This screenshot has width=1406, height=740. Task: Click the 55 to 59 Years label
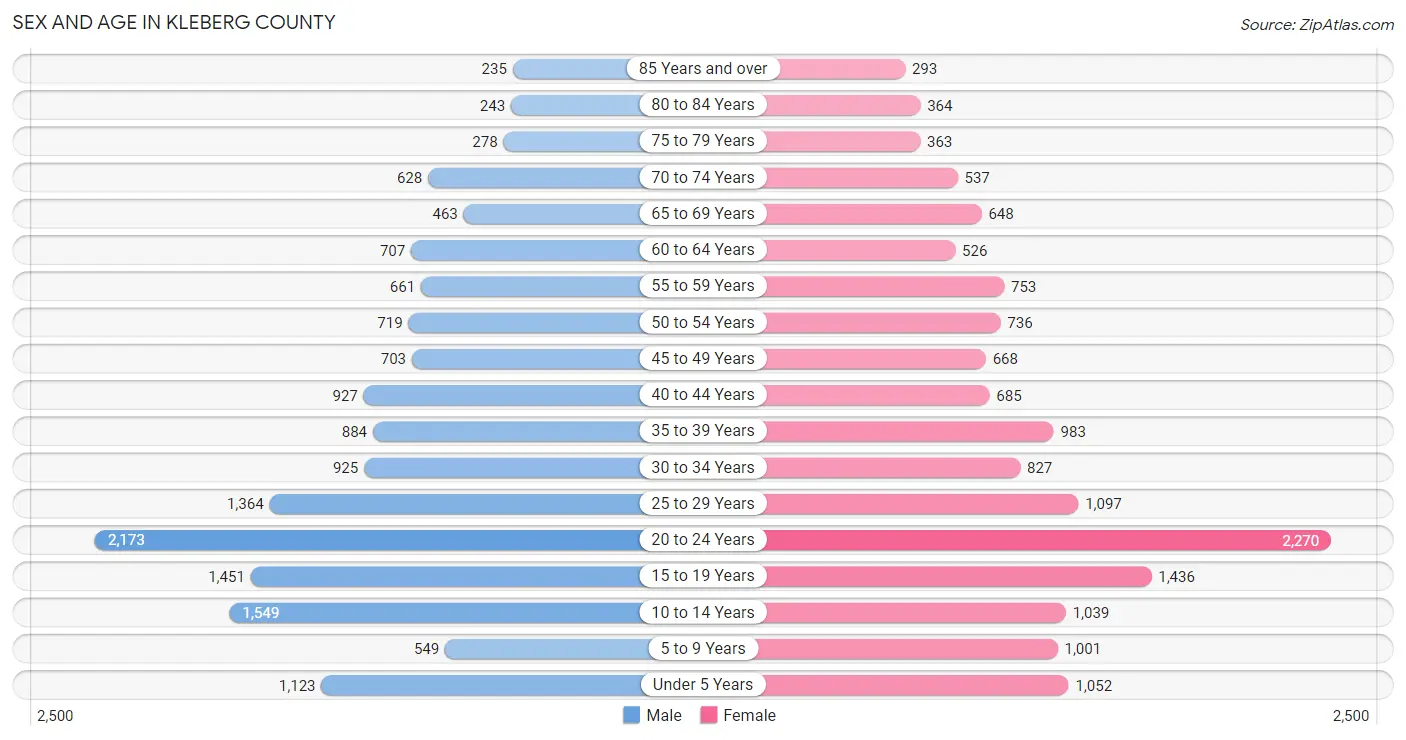pyautogui.click(x=703, y=286)
